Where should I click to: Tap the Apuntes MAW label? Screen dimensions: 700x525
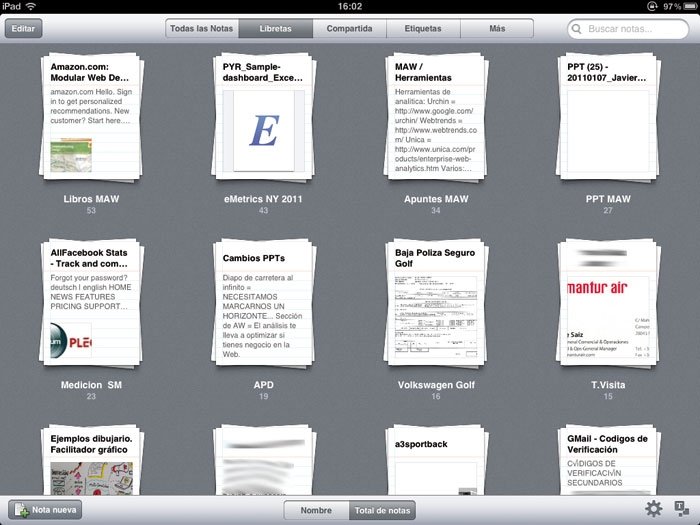pos(436,199)
